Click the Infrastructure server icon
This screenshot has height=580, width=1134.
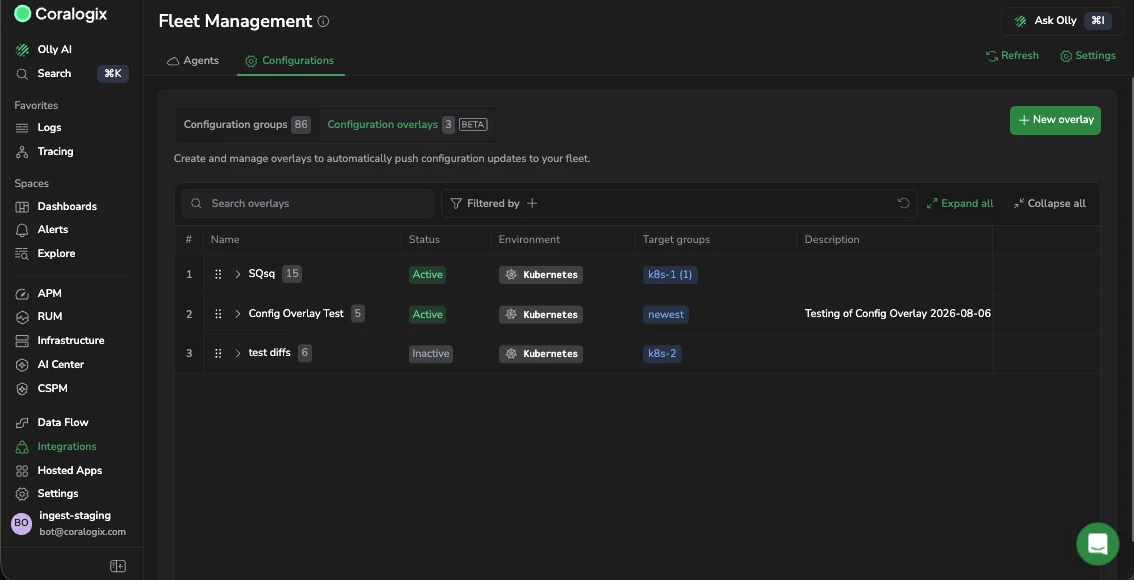(22, 341)
